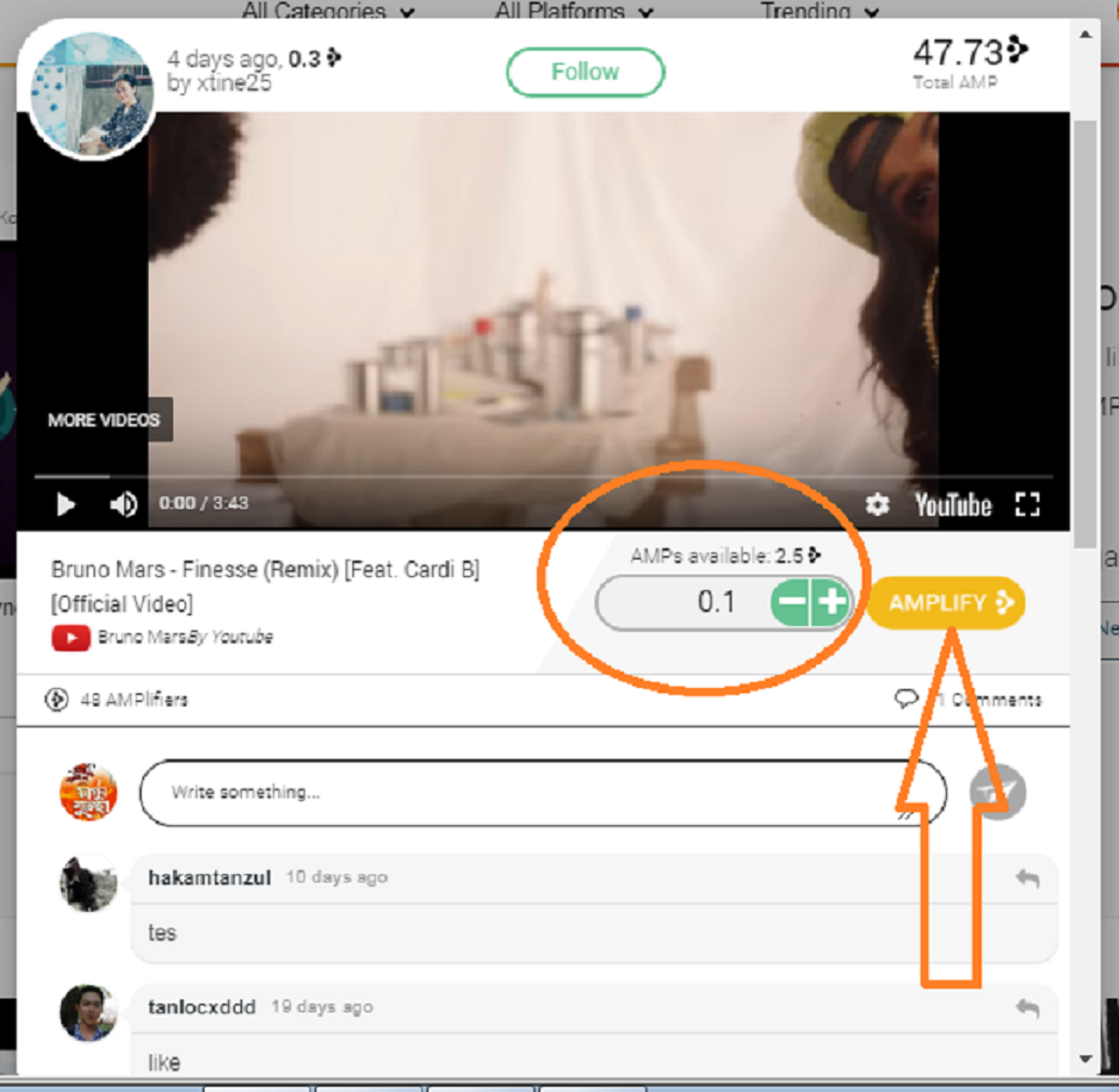Open video on YouTube logo
Viewport: 1119px width, 1092px height.
coord(953,505)
